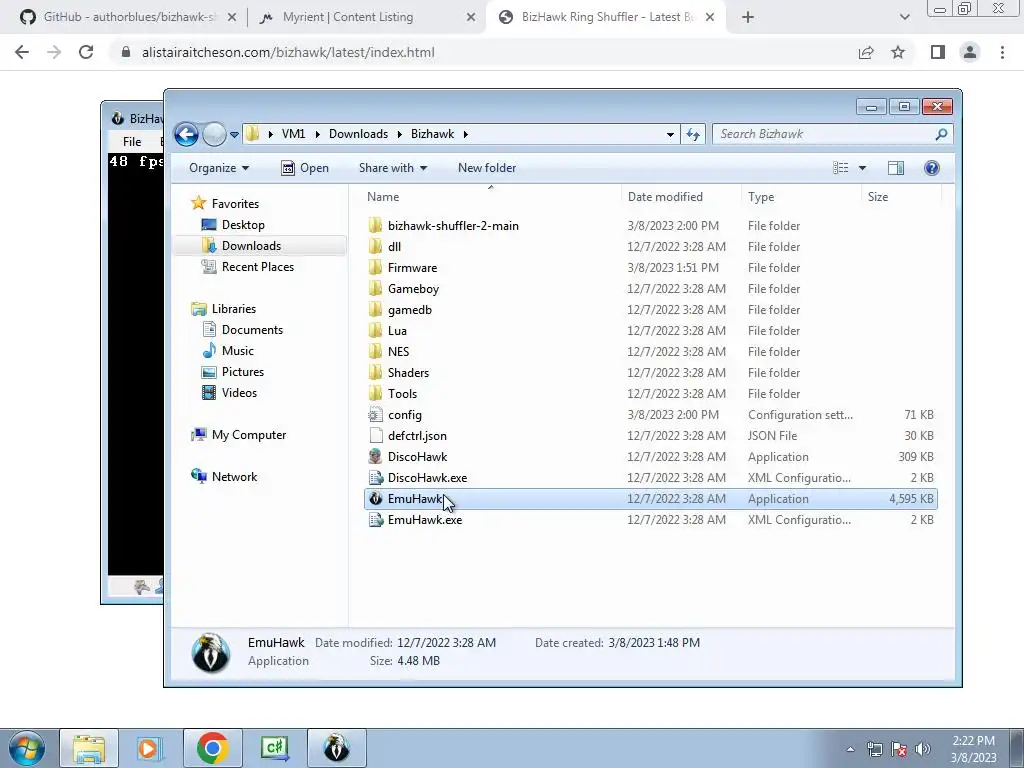Sort files by Name column header
The image size is (1024, 768).
[383, 197]
